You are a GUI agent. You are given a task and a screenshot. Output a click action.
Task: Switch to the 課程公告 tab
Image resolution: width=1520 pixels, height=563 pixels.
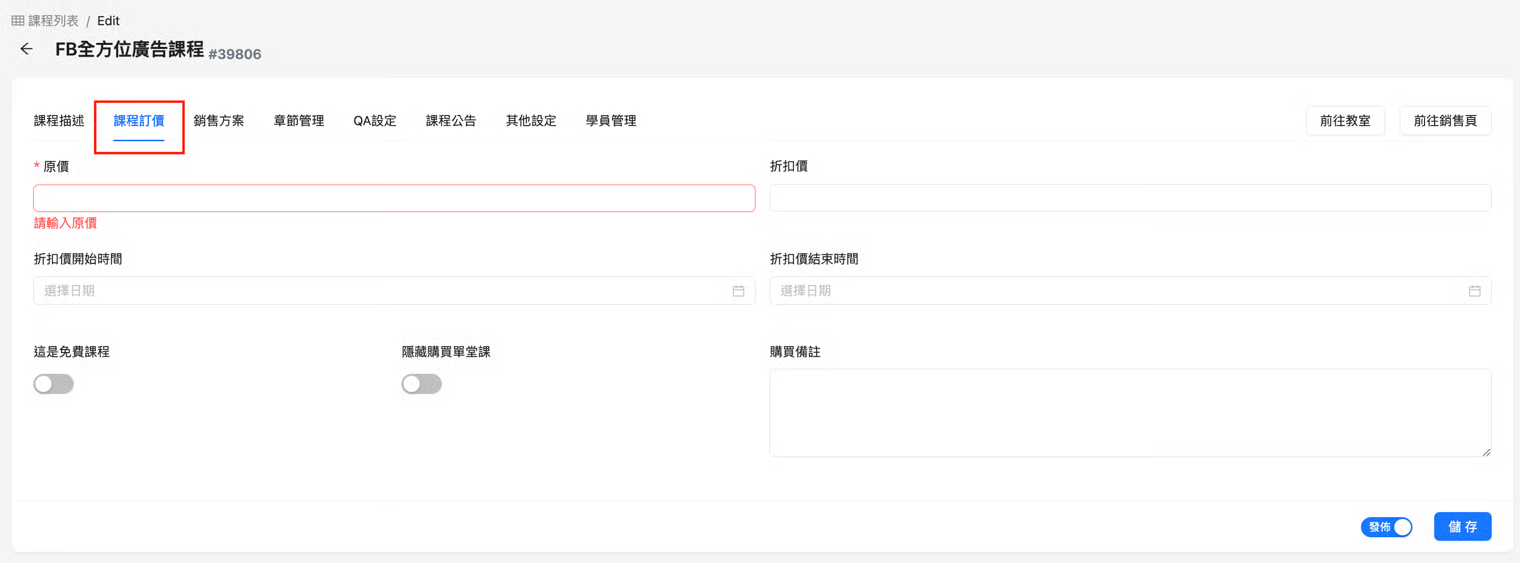click(451, 121)
